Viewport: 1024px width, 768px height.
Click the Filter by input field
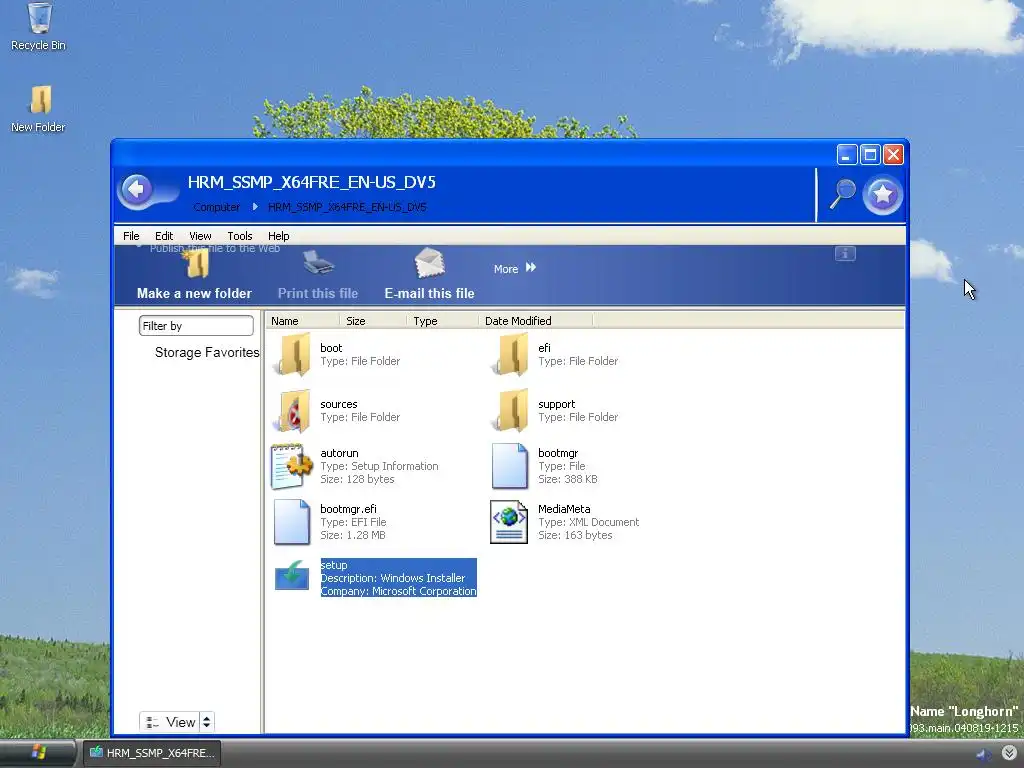click(x=196, y=325)
